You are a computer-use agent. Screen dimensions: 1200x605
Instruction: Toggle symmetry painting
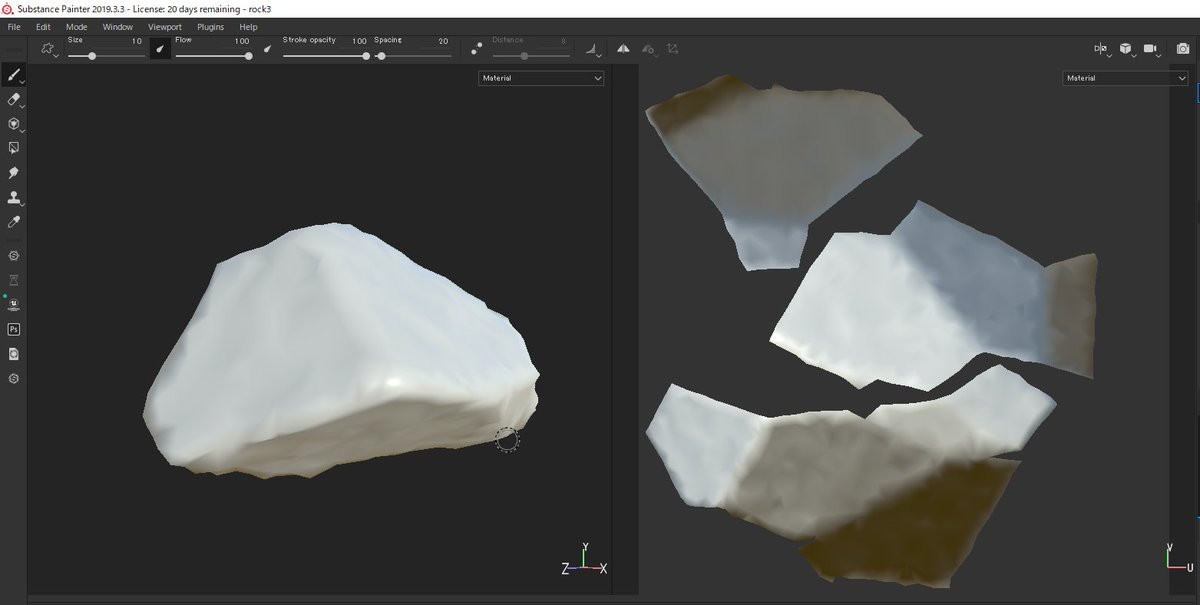(x=623, y=48)
